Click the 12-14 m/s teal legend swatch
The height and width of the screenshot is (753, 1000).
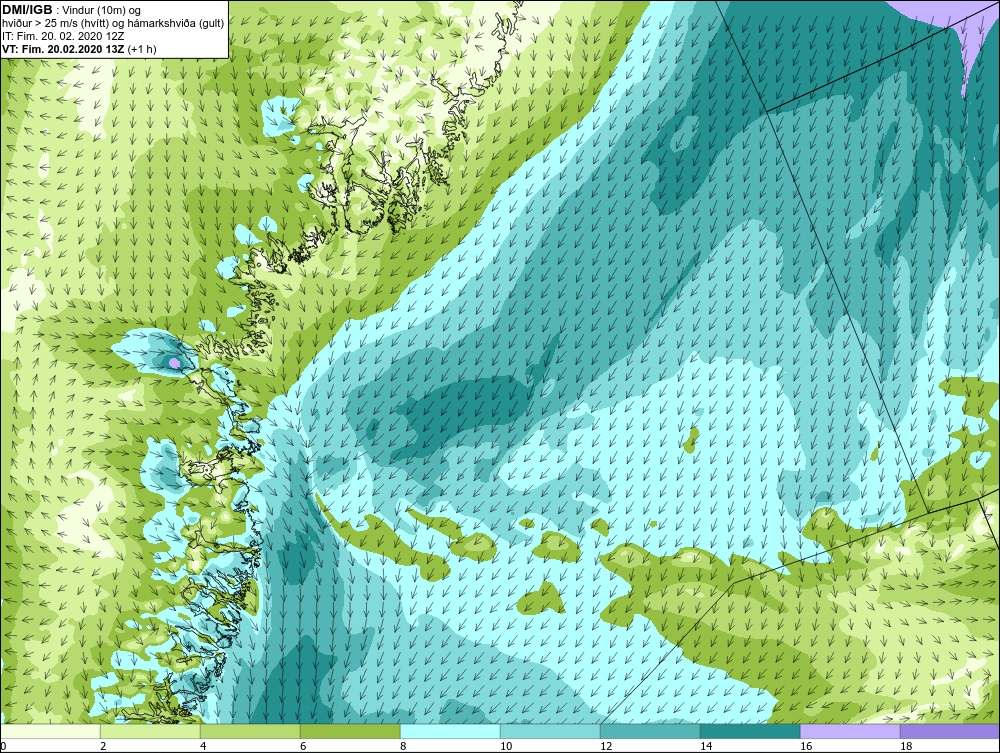click(x=650, y=731)
